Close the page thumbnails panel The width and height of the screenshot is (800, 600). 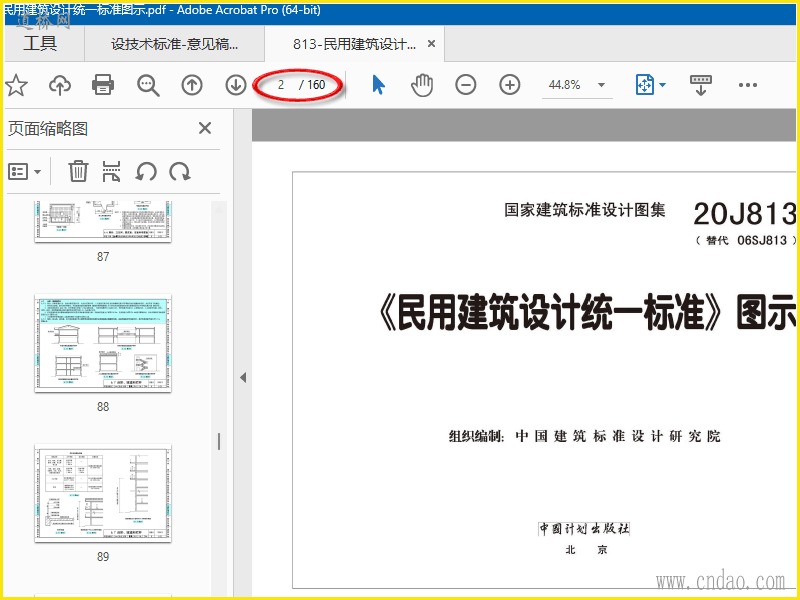(205, 128)
